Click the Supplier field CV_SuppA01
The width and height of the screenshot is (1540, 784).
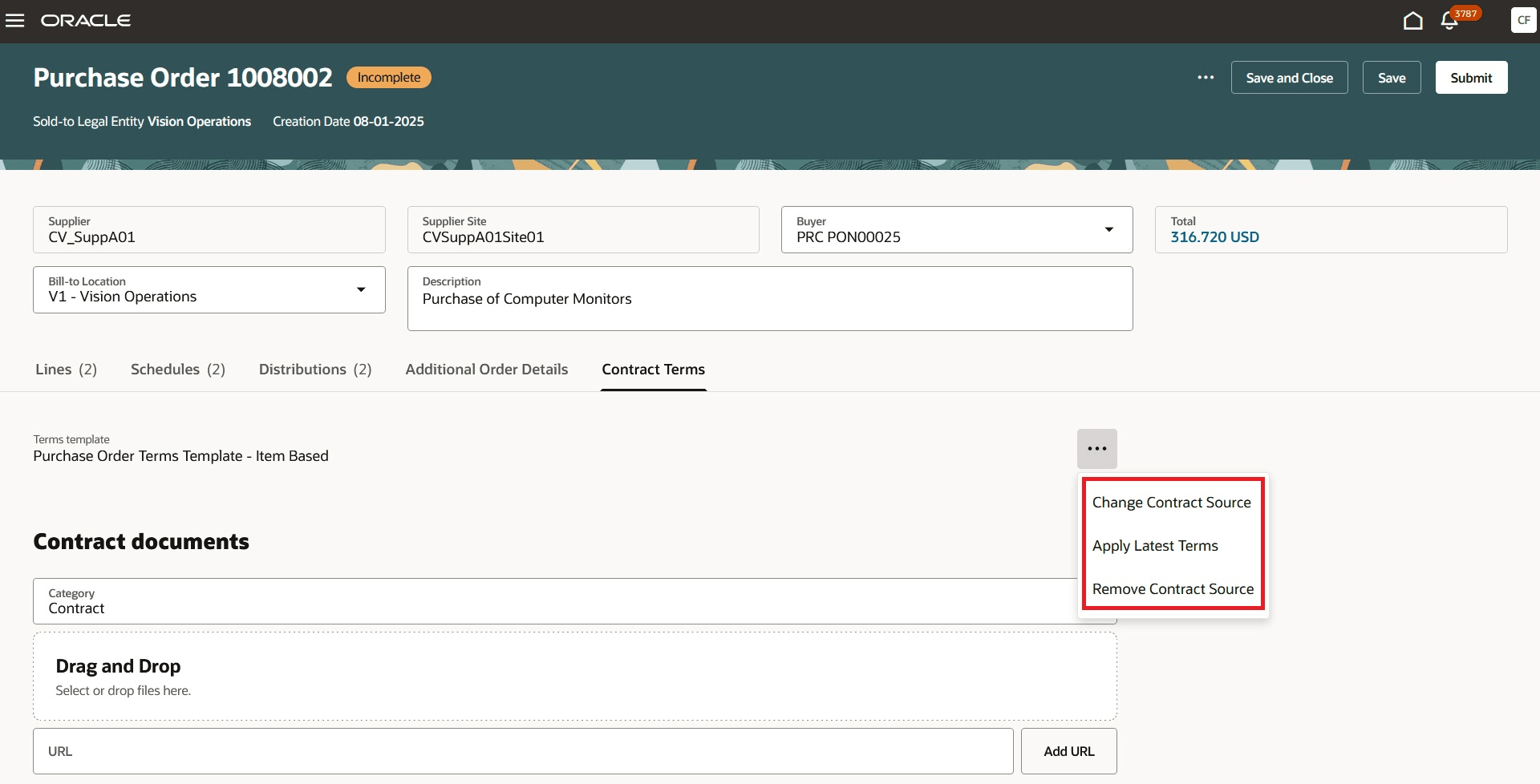[x=209, y=230]
